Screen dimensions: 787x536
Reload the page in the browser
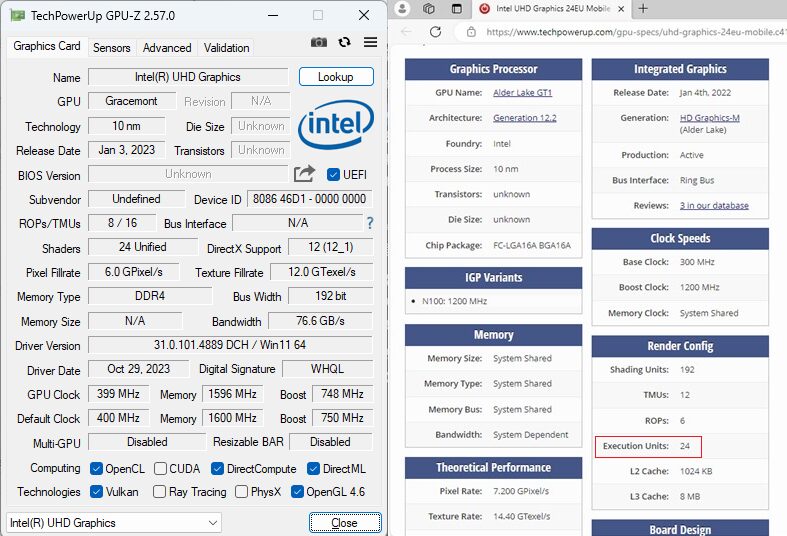coord(435,32)
